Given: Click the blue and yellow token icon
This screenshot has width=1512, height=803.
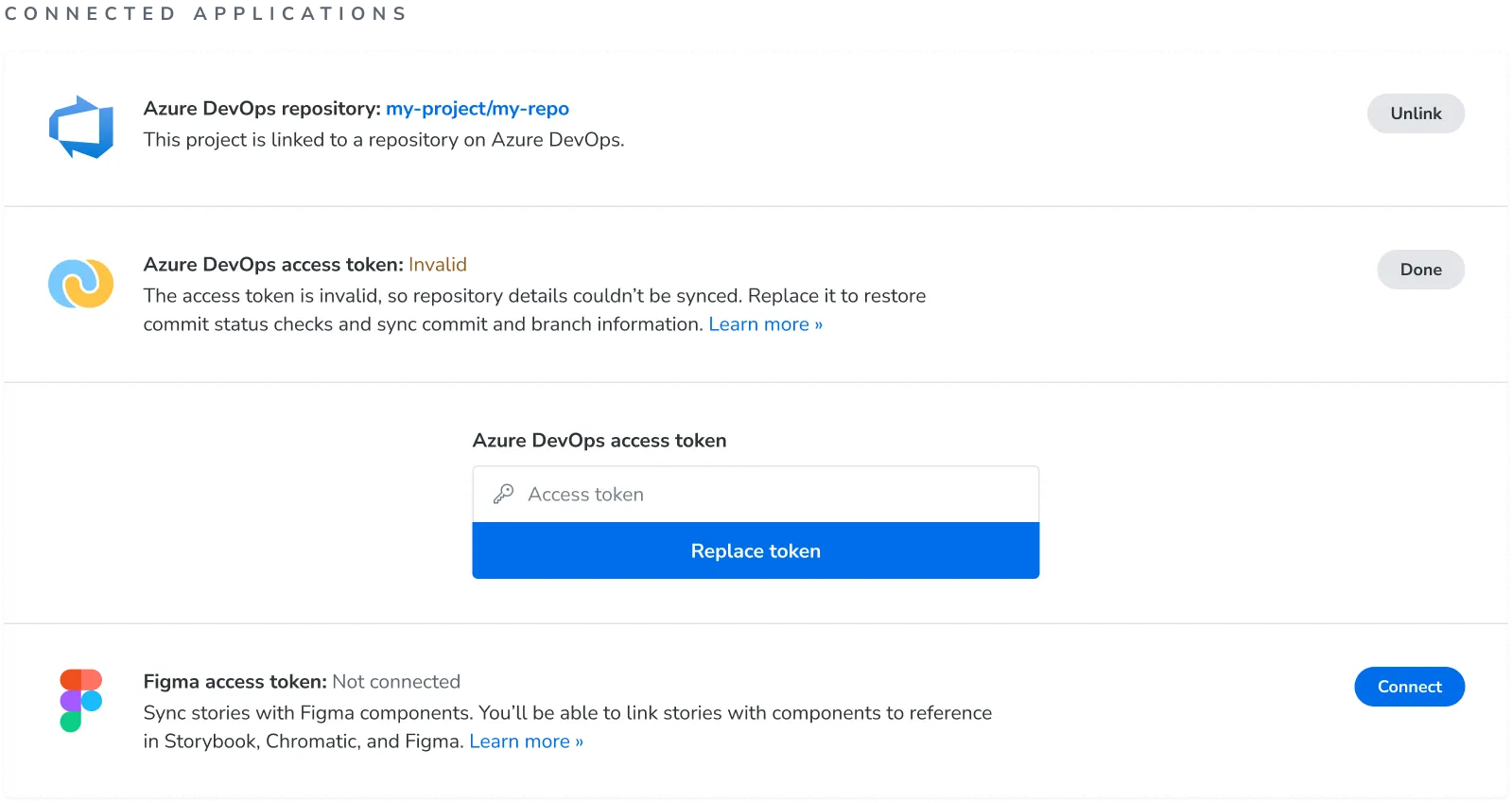Looking at the screenshot, I should 81,284.
